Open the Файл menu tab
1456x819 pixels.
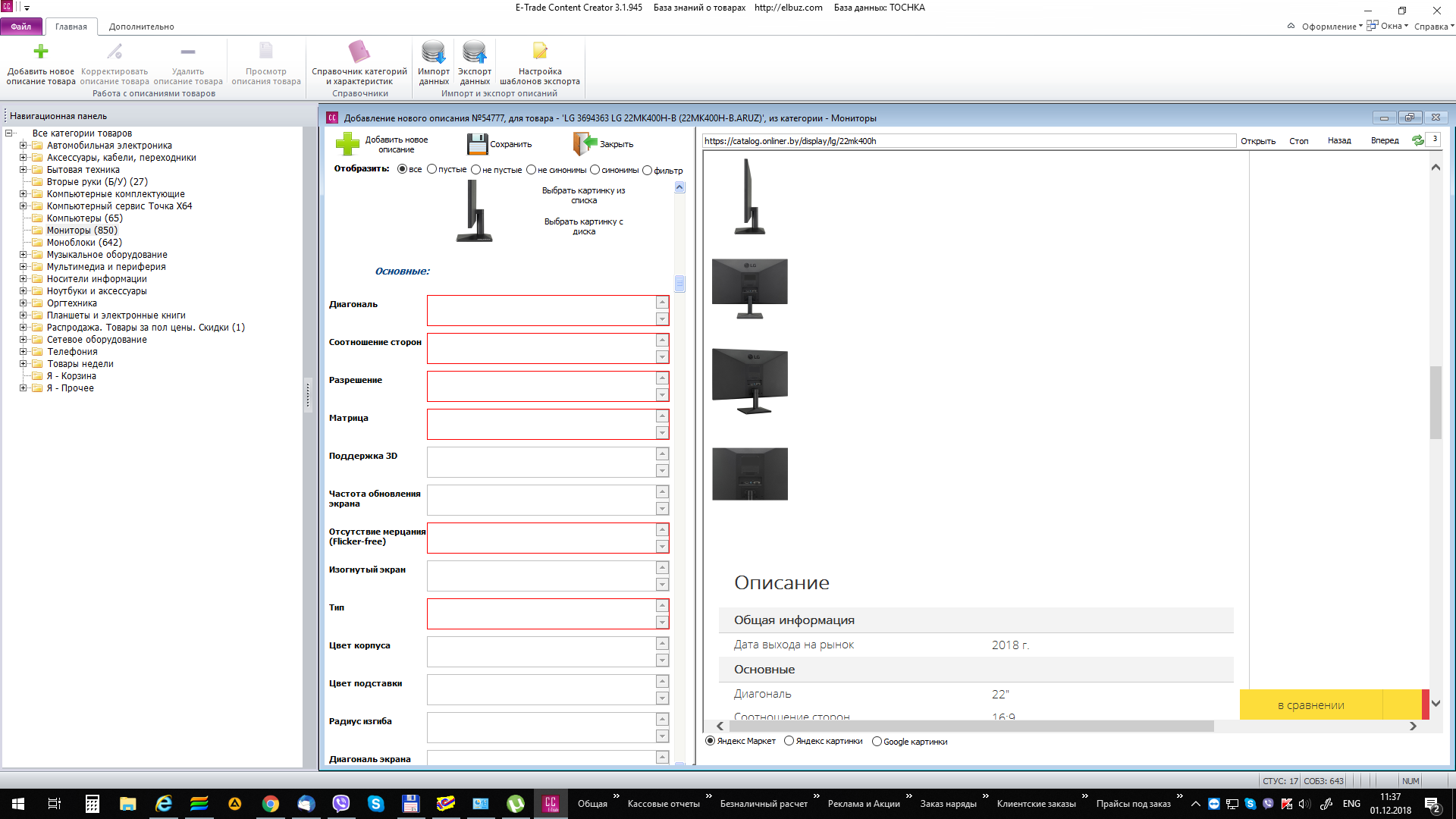point(21,27)
